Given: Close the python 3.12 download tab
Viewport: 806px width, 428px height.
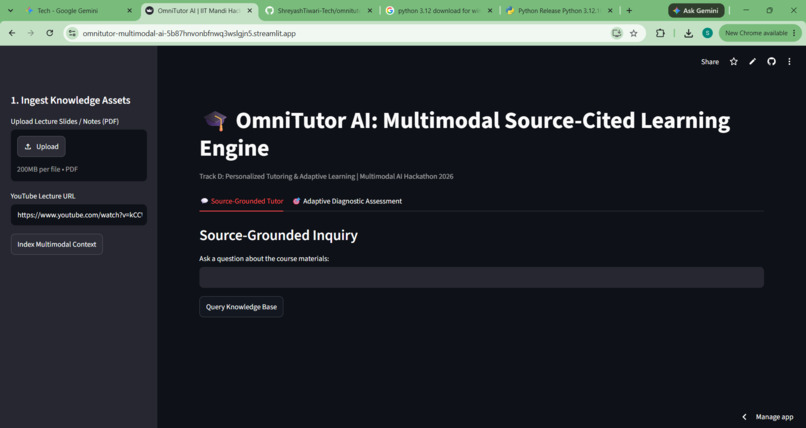Looking at the screenshot, I should coord(490,10).
